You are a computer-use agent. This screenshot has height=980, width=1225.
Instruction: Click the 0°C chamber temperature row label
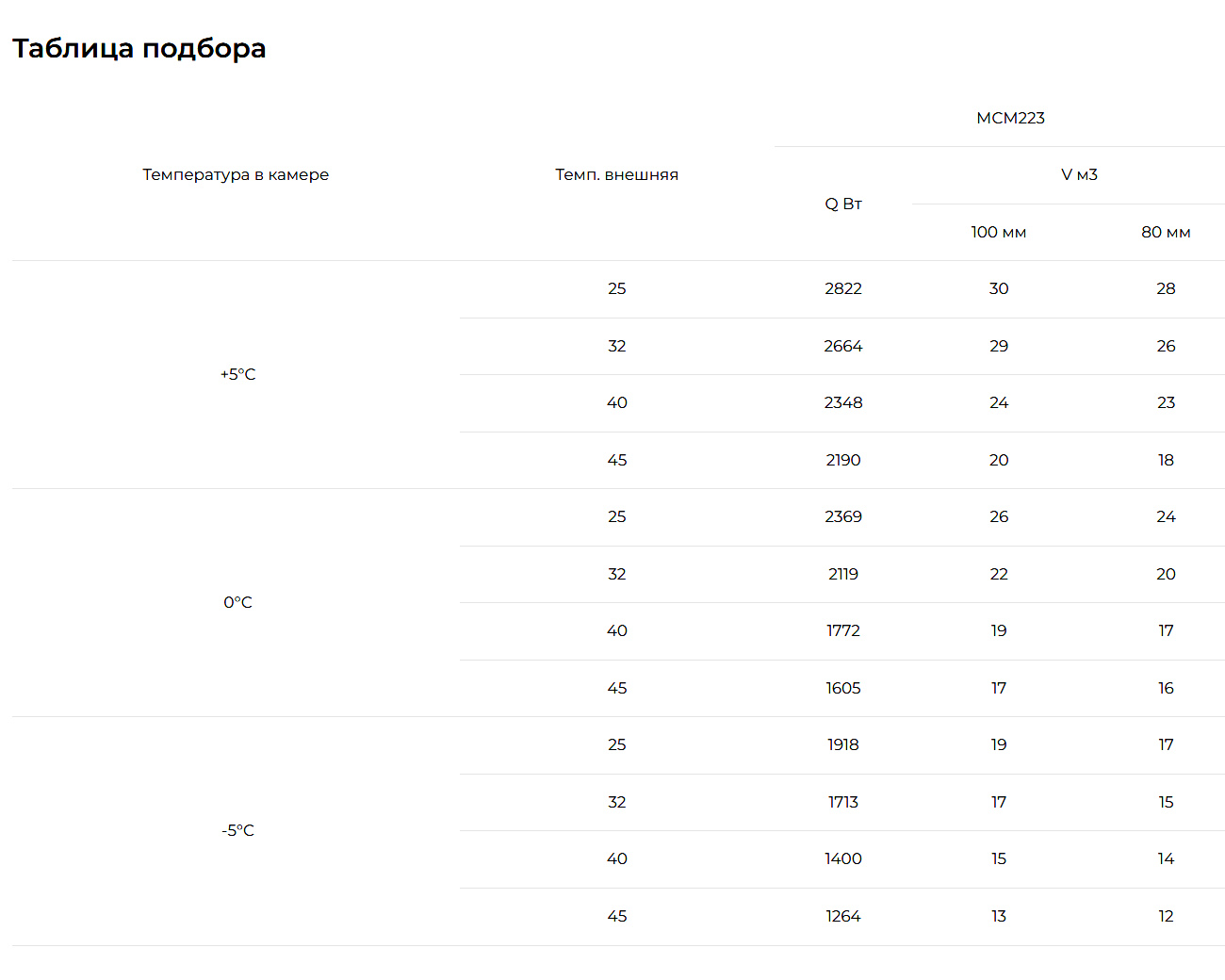coord(237,602)
